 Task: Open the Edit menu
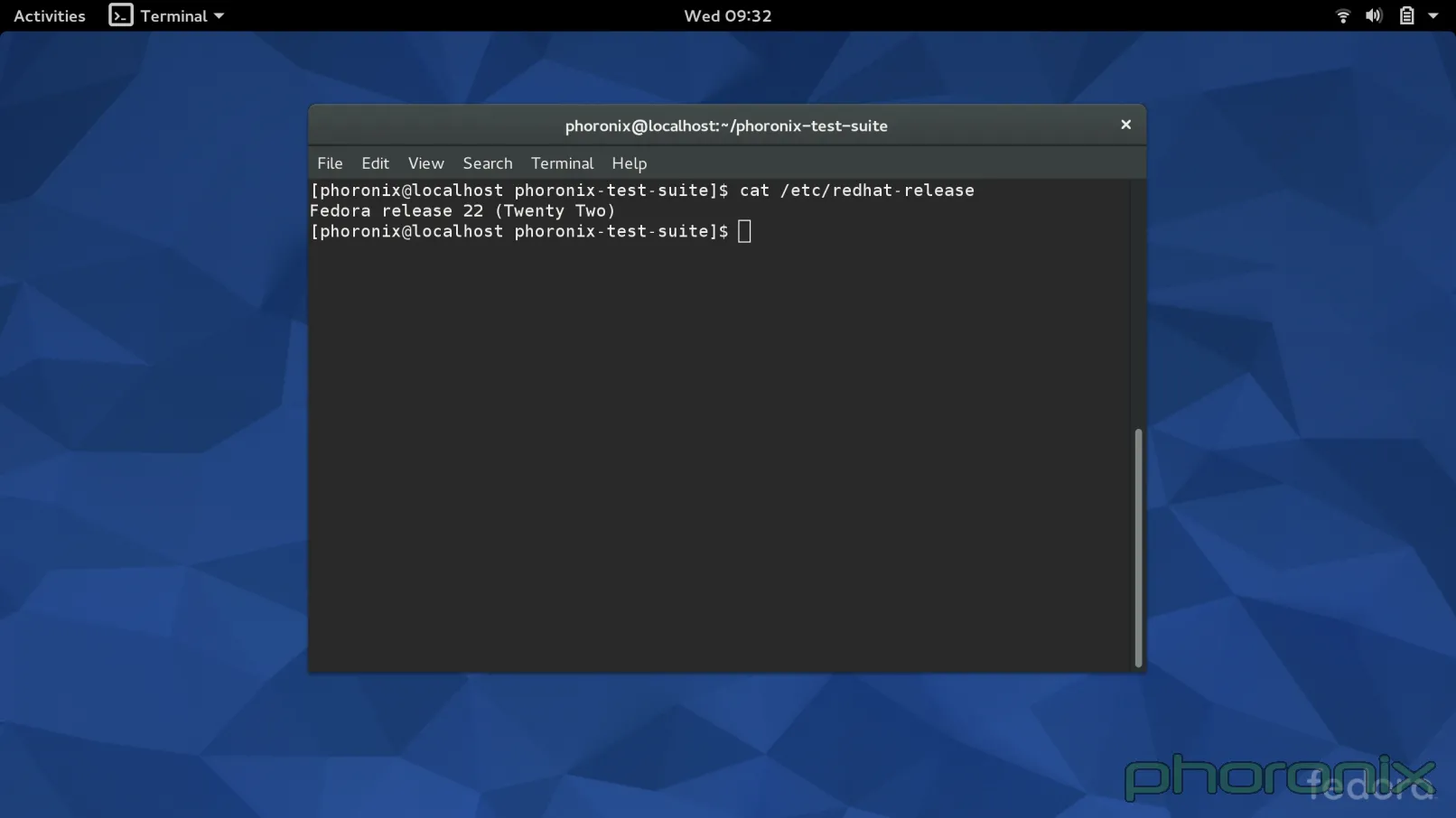click(375, 163)
